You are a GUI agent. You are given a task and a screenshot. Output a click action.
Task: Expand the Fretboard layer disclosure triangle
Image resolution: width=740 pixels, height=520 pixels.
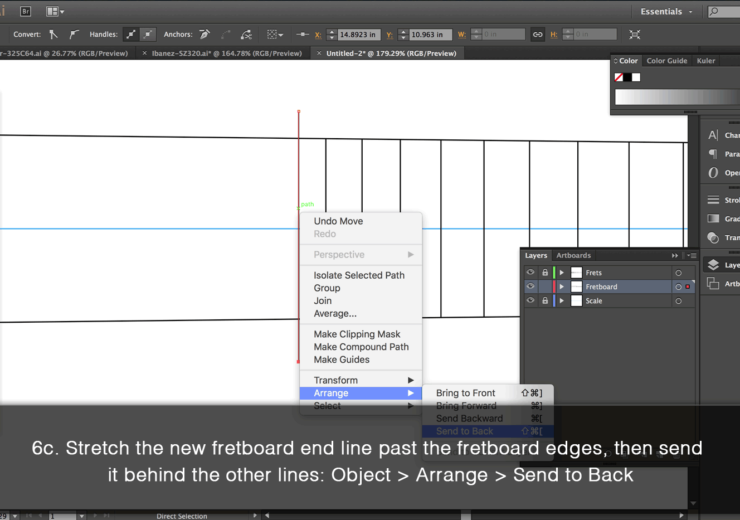click(x=562, y=287)
